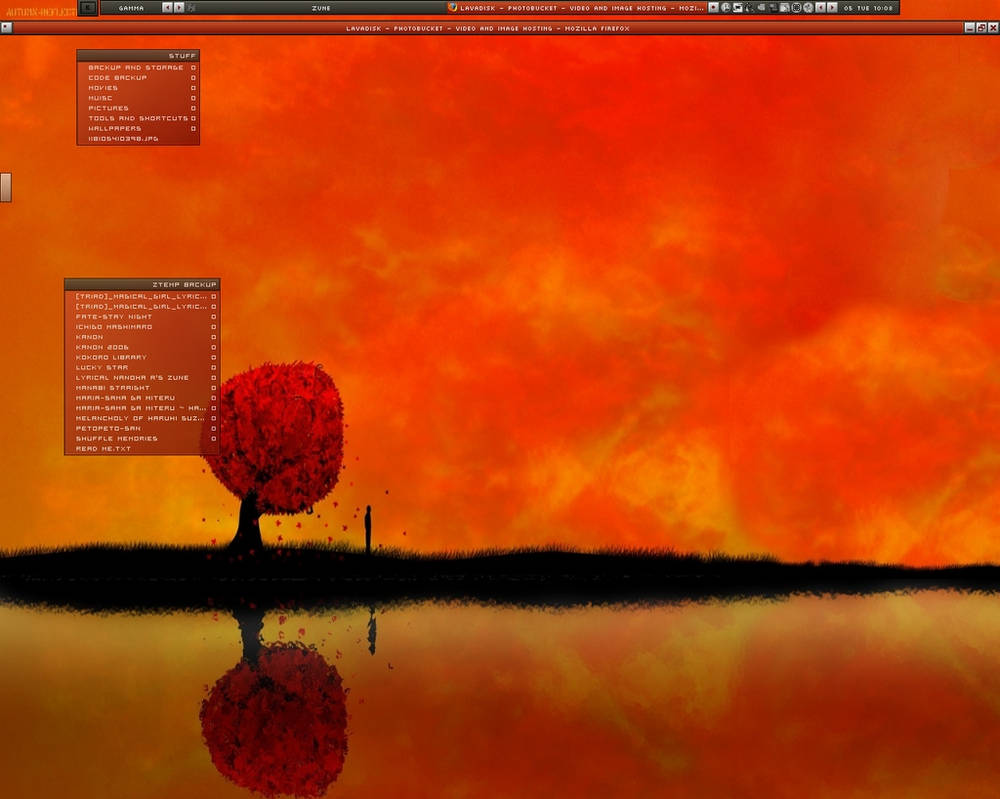This screenshot has height=799, width=1000.
Task: Open Lyrical Nanoha A's Zune folder
Action: pyautogui.click(x=142, y=378)
